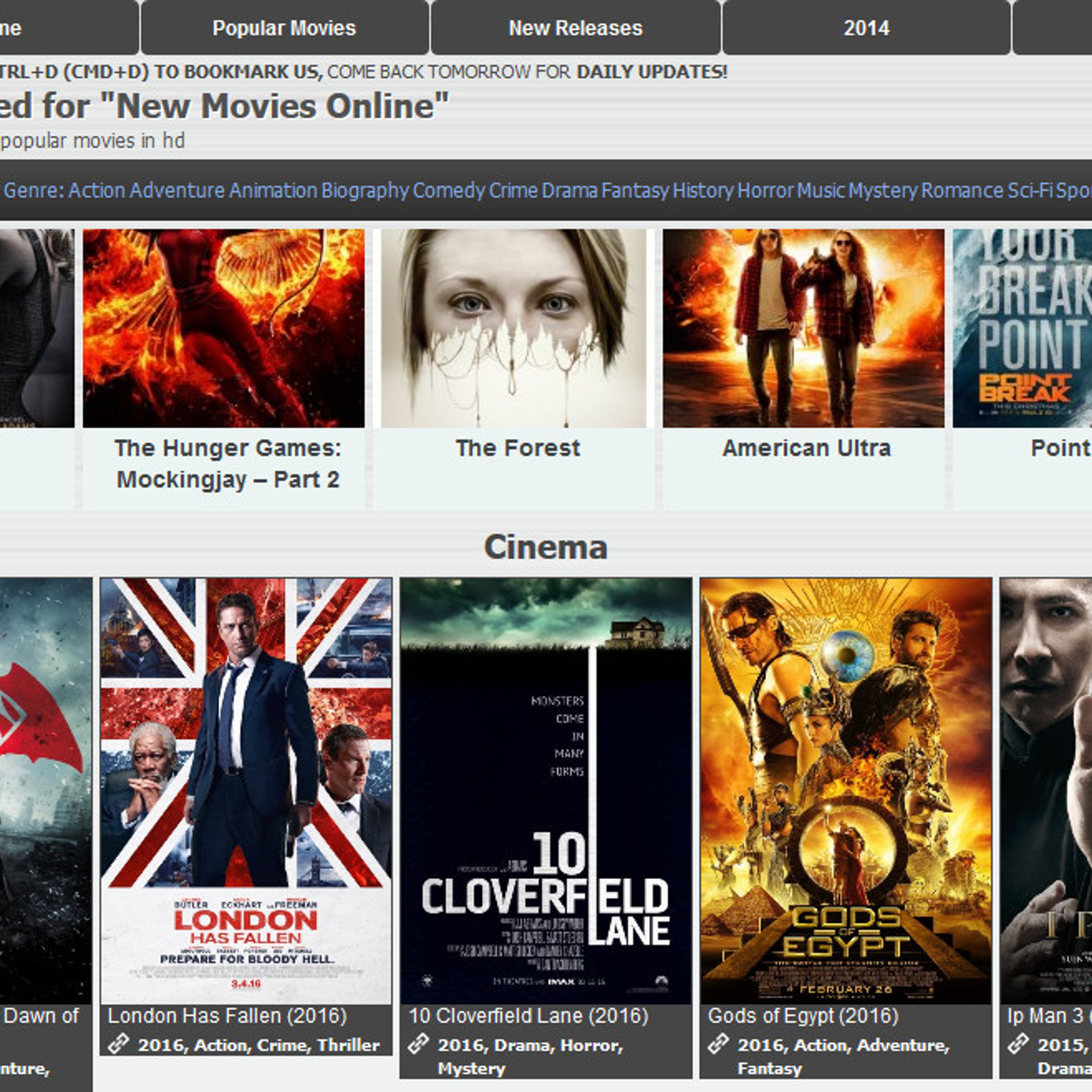Click the 'New Movies Online' heading
This screenshot has height=1092, width=1092.
pos(225,106)
